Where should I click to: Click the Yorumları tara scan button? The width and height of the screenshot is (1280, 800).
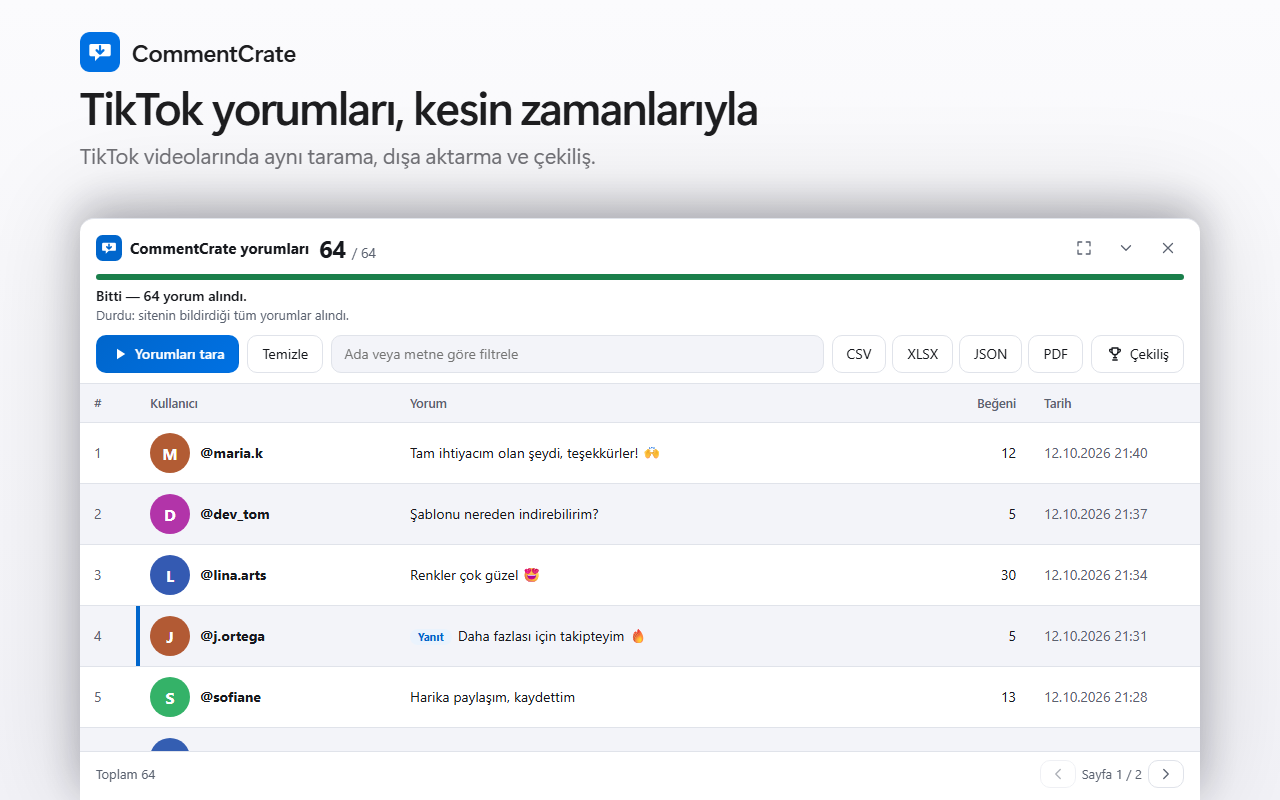(168, 354)
